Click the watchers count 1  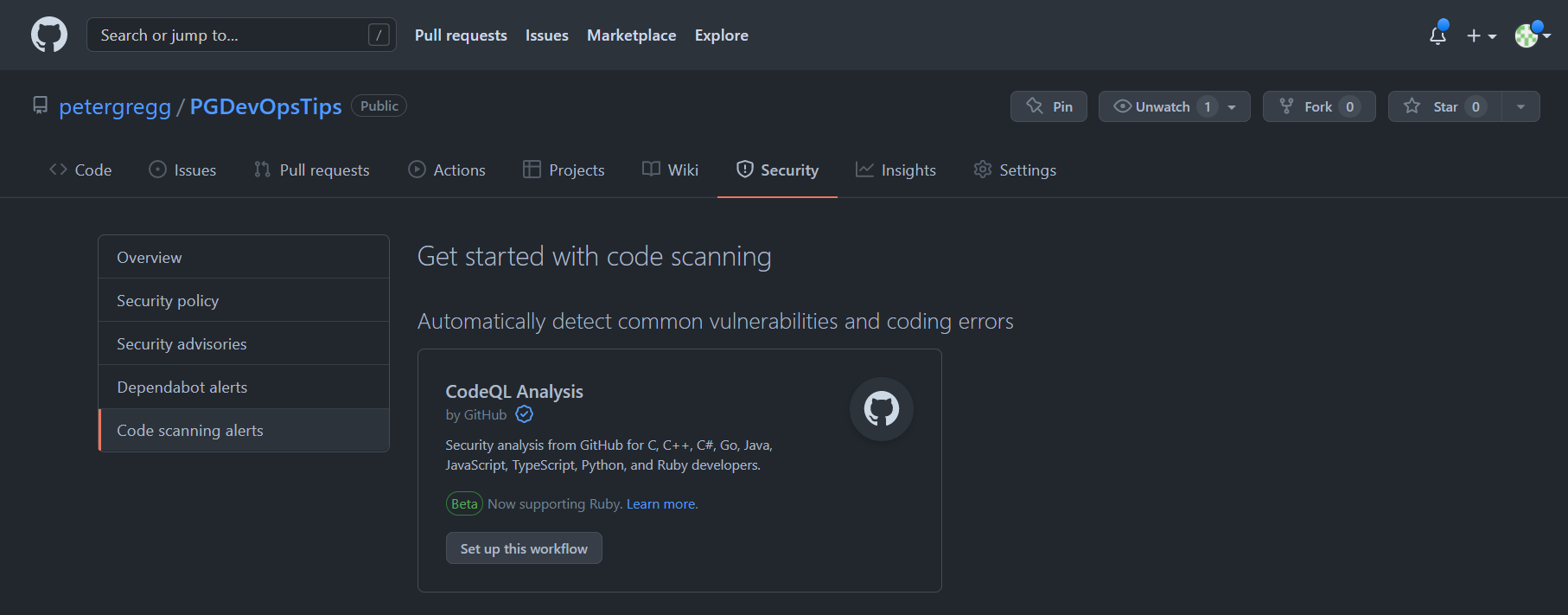[1208, 106]
